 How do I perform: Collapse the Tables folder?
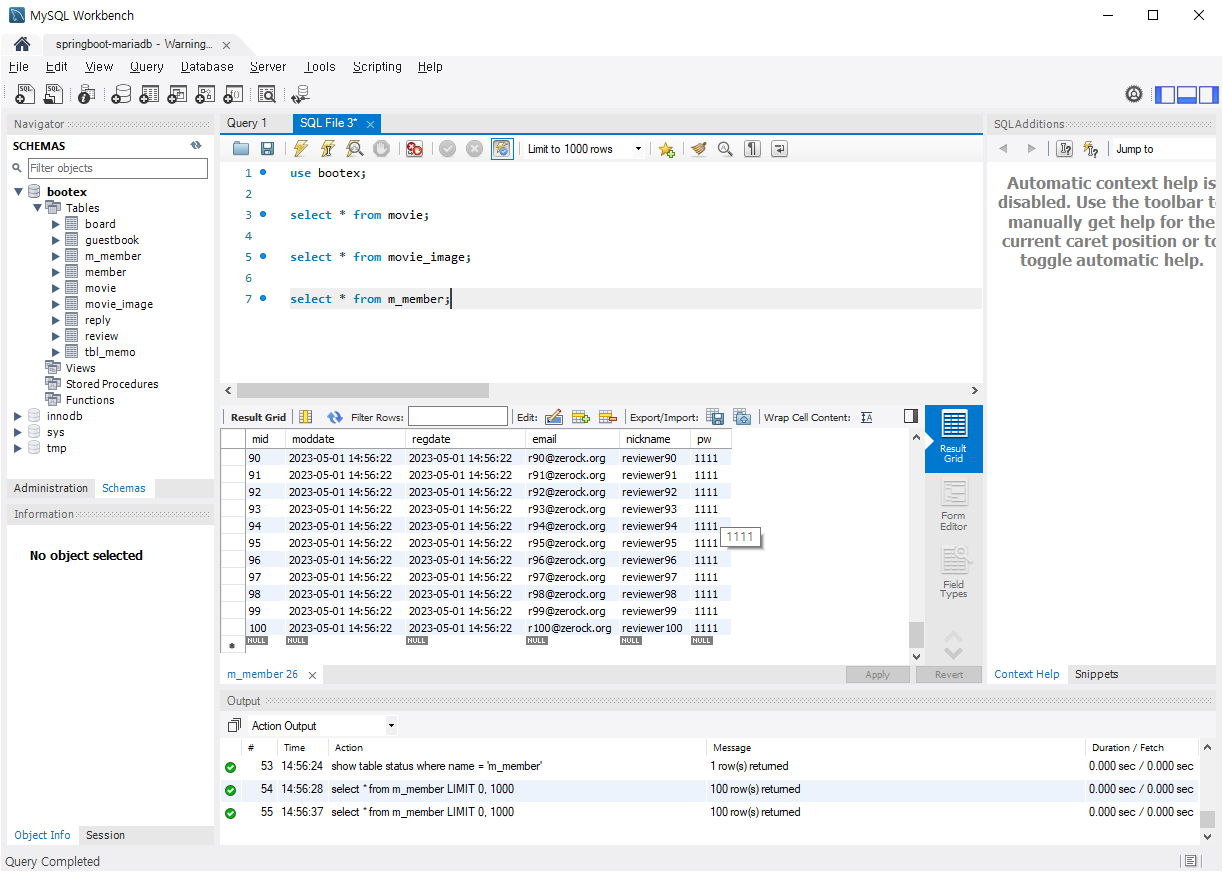click(37, 208)
